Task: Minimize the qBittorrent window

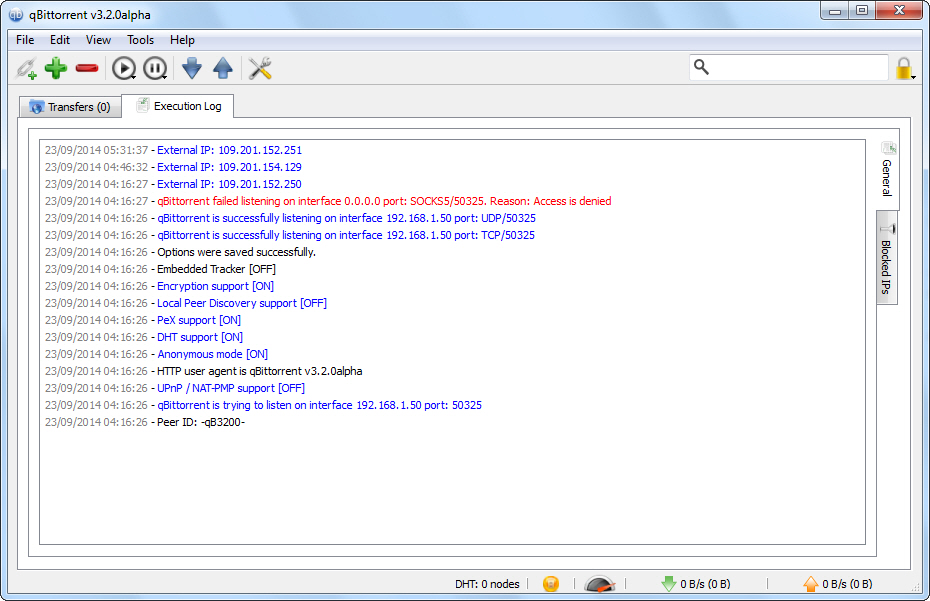Action: click(835, 10)
